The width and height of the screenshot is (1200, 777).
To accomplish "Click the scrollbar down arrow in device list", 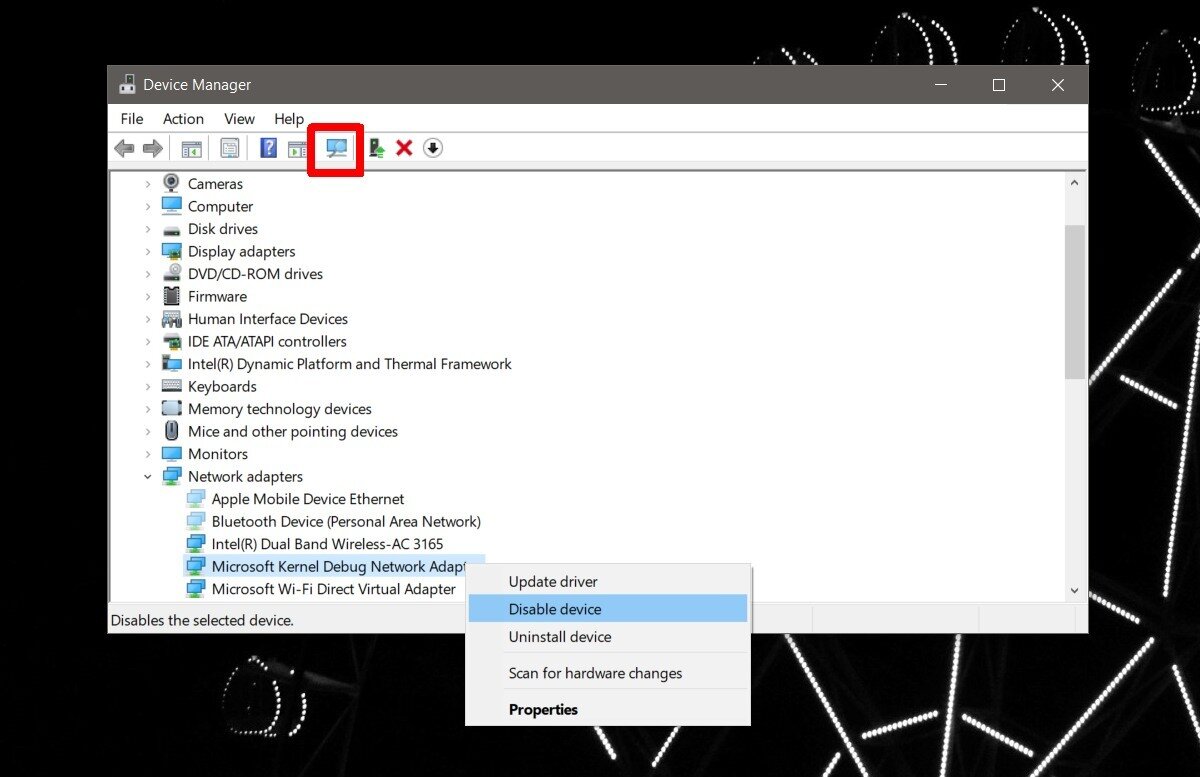I will point(1075,591).
